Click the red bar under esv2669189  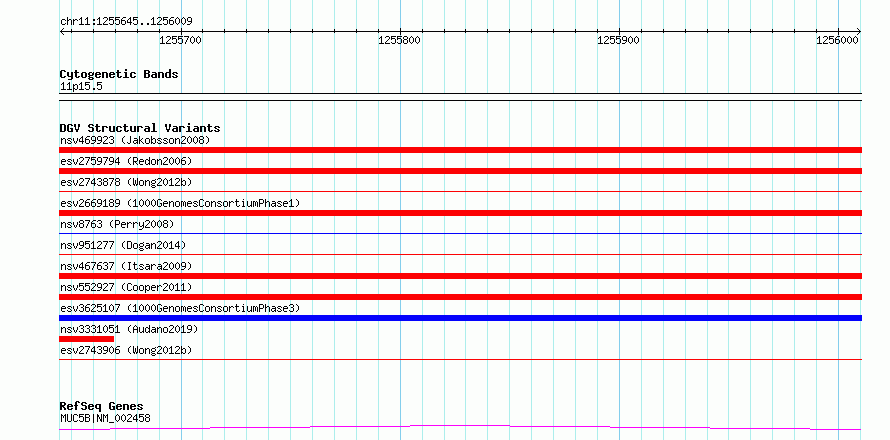point(460,213)
